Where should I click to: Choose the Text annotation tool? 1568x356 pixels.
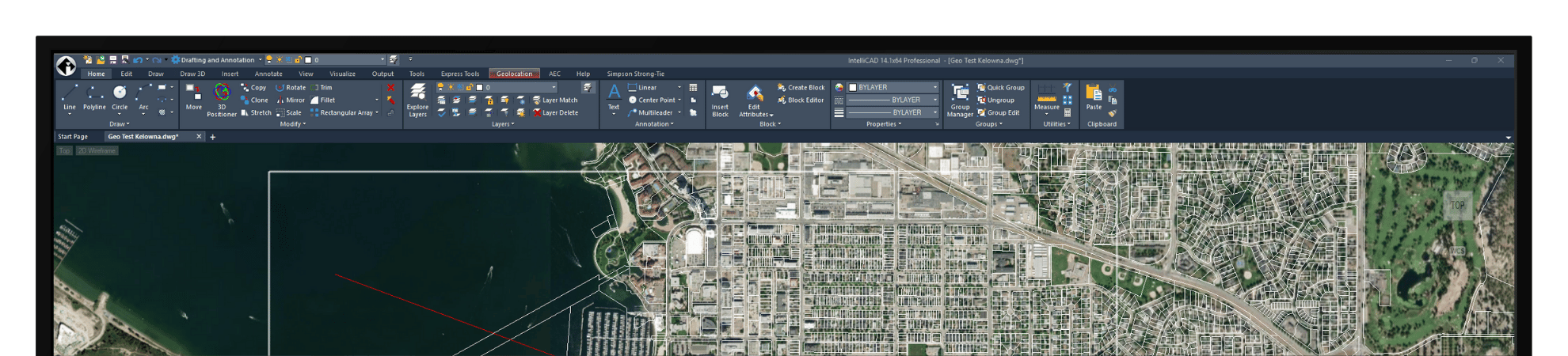[x=614, y=97]
